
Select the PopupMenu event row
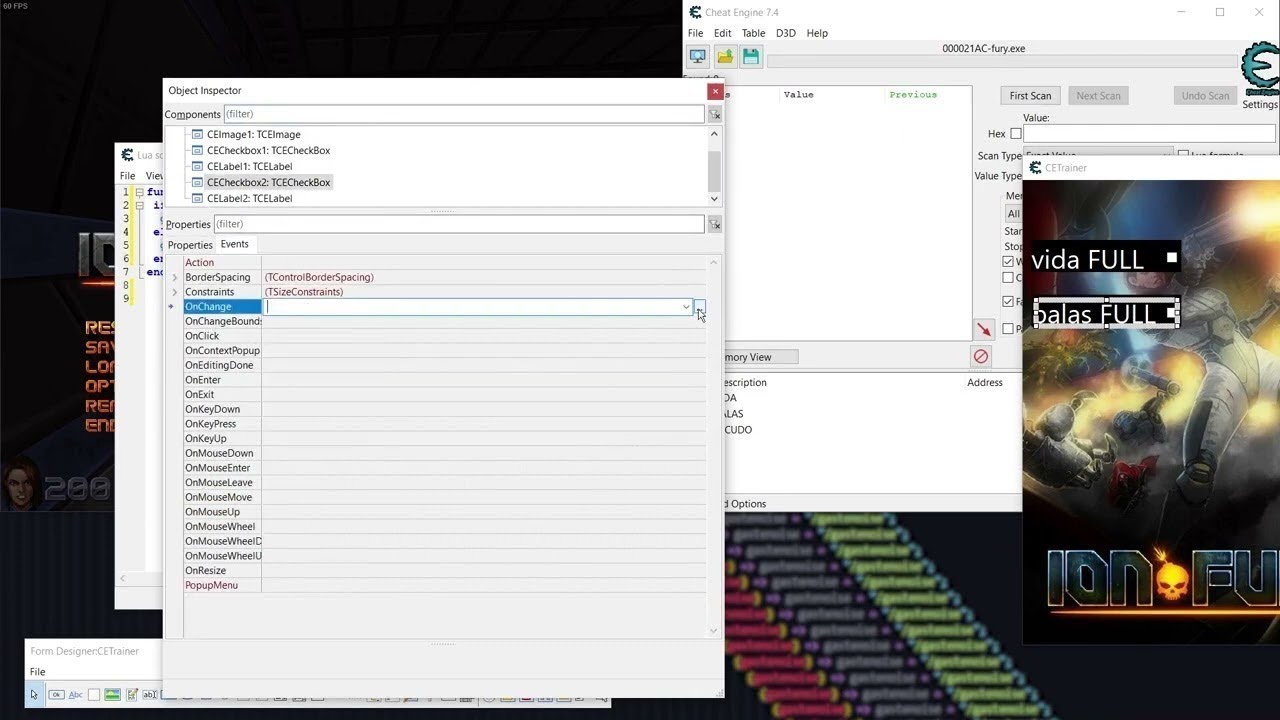point(445,585)
